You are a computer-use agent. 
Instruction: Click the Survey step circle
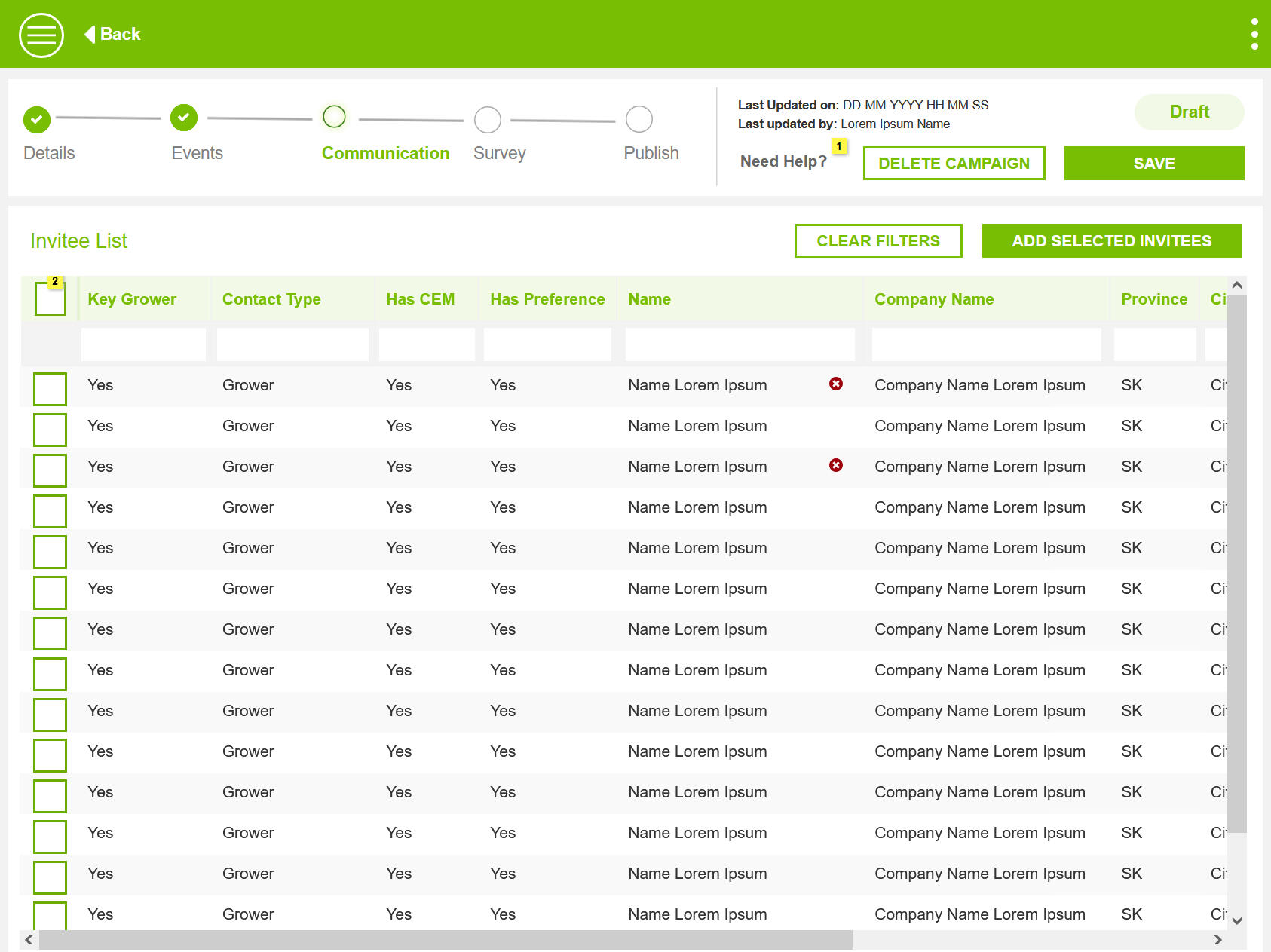(x=487, y=119)
